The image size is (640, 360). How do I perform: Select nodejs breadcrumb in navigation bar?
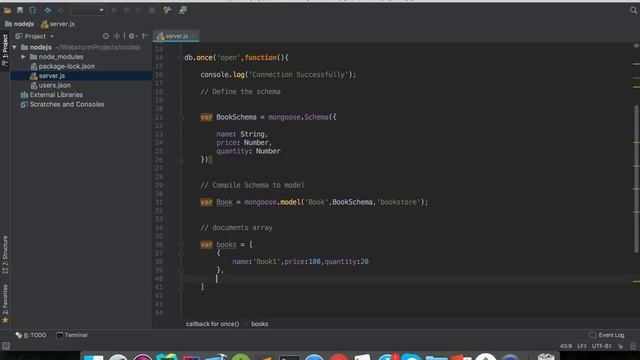coord(20,24)
